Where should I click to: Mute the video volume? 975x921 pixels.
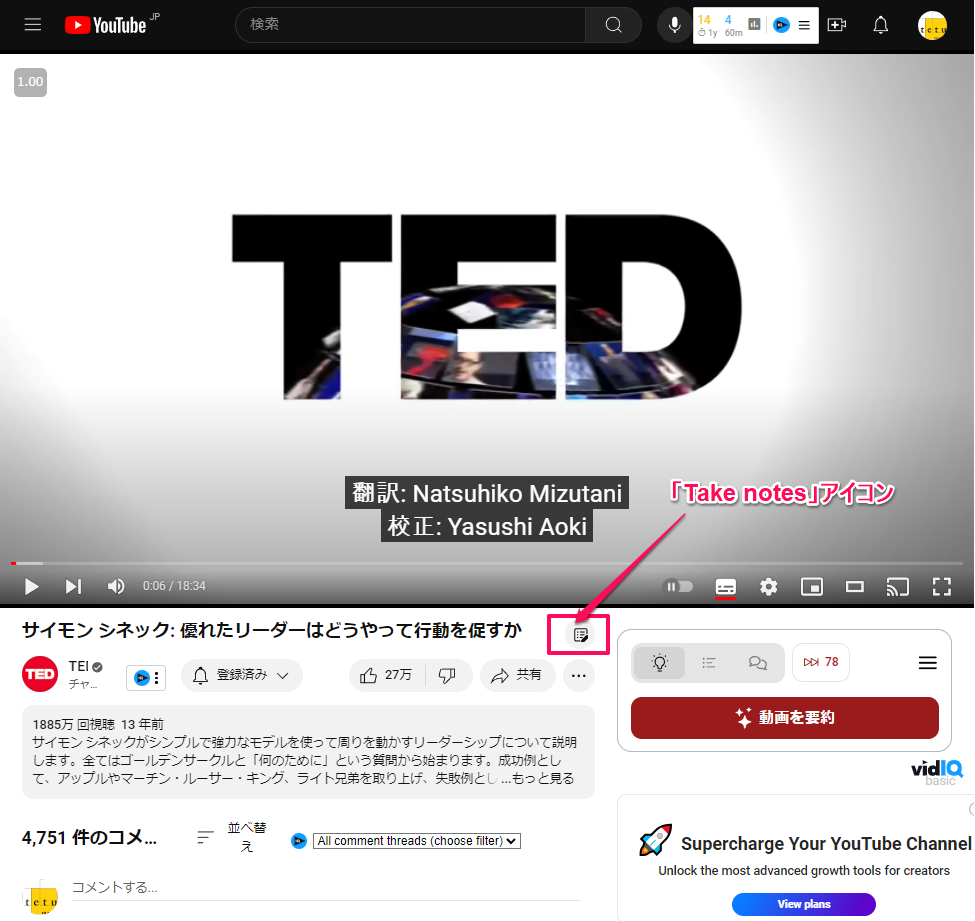point(116,586)
